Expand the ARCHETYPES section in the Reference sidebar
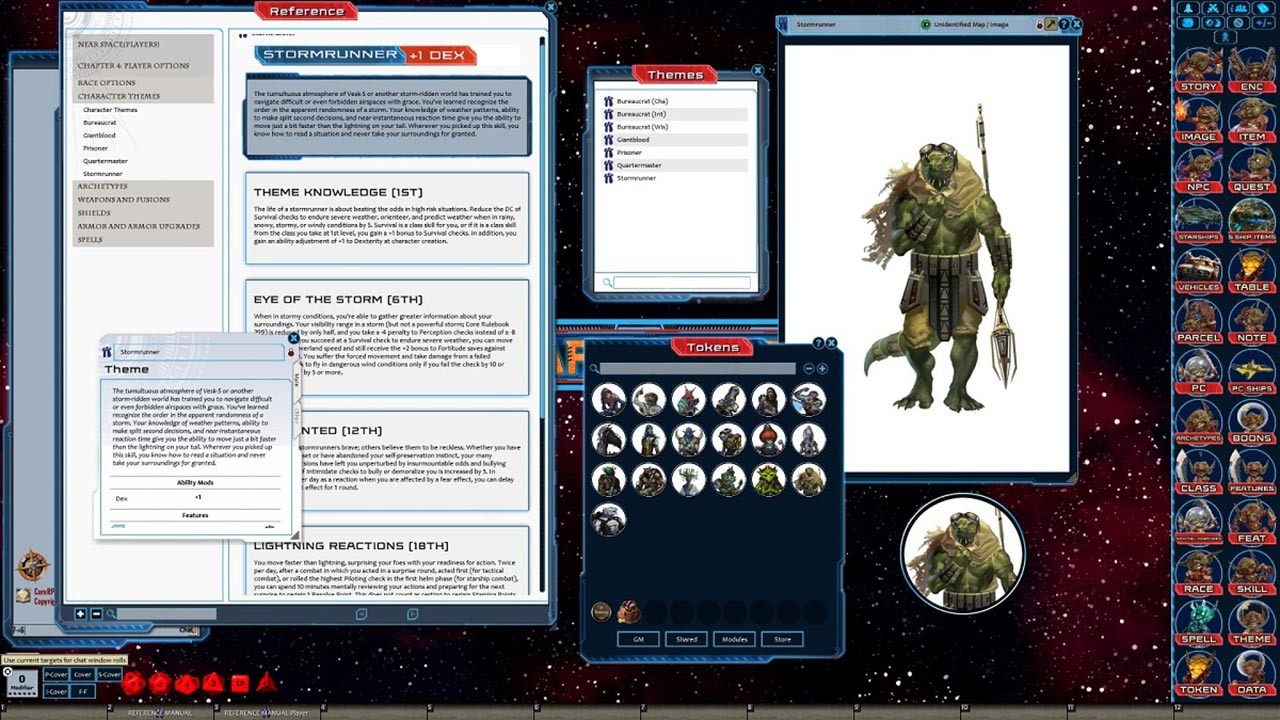 [x=102, y=186]
